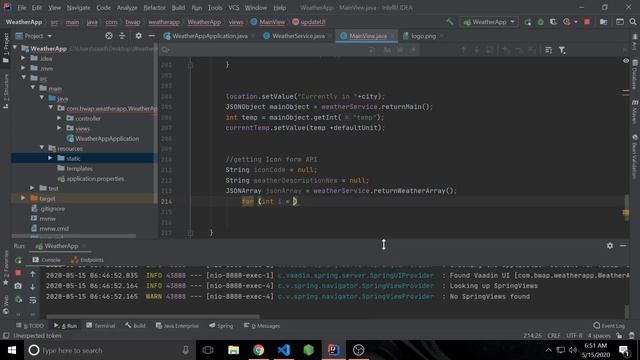
Task: Click MainView in the breadcrumb bar
Action: (x=268, y=22)
